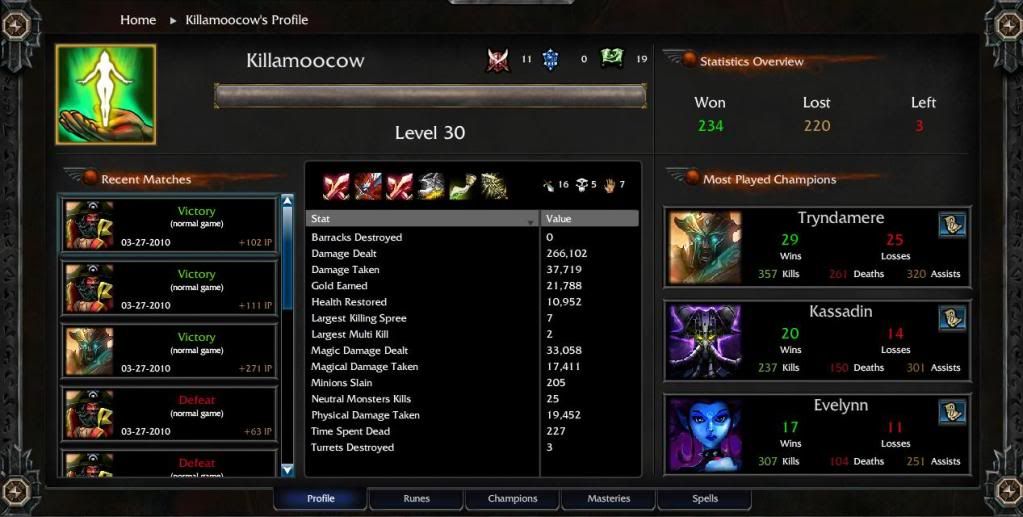Click the Tryndamere champion portrait thumbnail
Viewport: 1023px width, 517px height.
click(x=705, y=247)
